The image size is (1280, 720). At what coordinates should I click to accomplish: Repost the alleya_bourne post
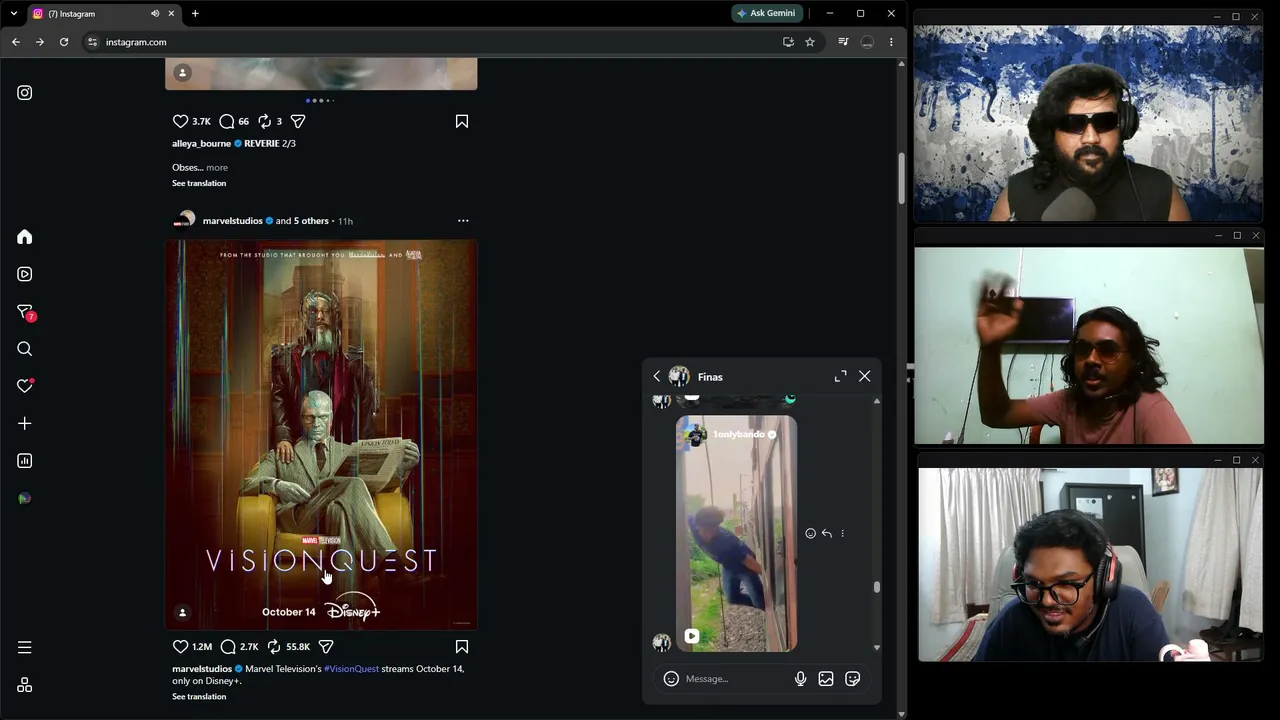pos(265,121)
